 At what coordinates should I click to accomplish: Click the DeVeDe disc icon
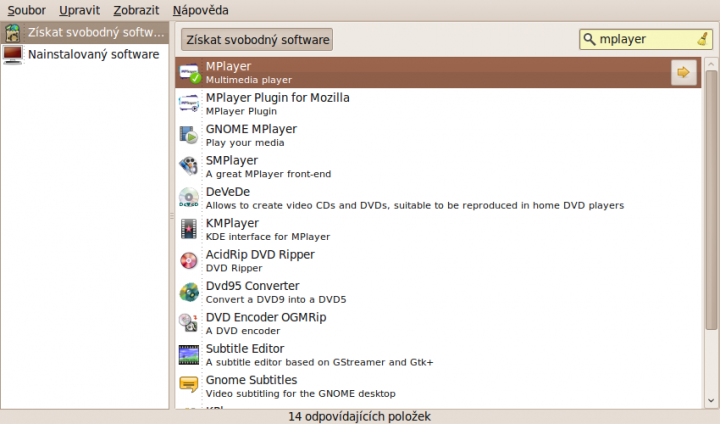pyautogui.click(x=189, y=198)
